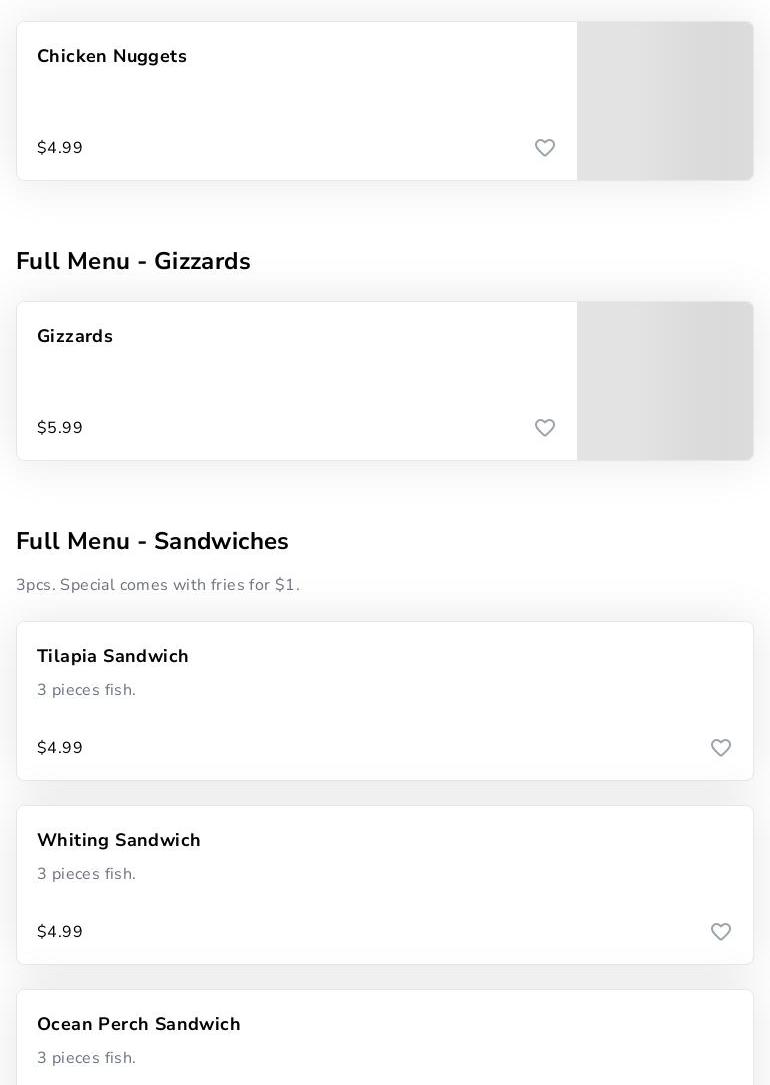Favorite the Tilapia Sandwich
Screen dimensions: 770x1085
(x=721, y=748)
